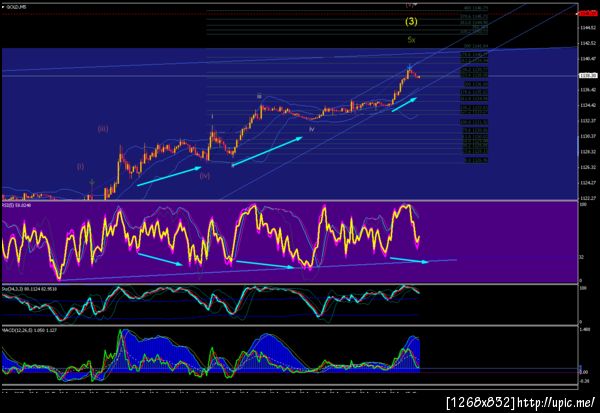Click the white current price tag on axis

click(589, 76)
